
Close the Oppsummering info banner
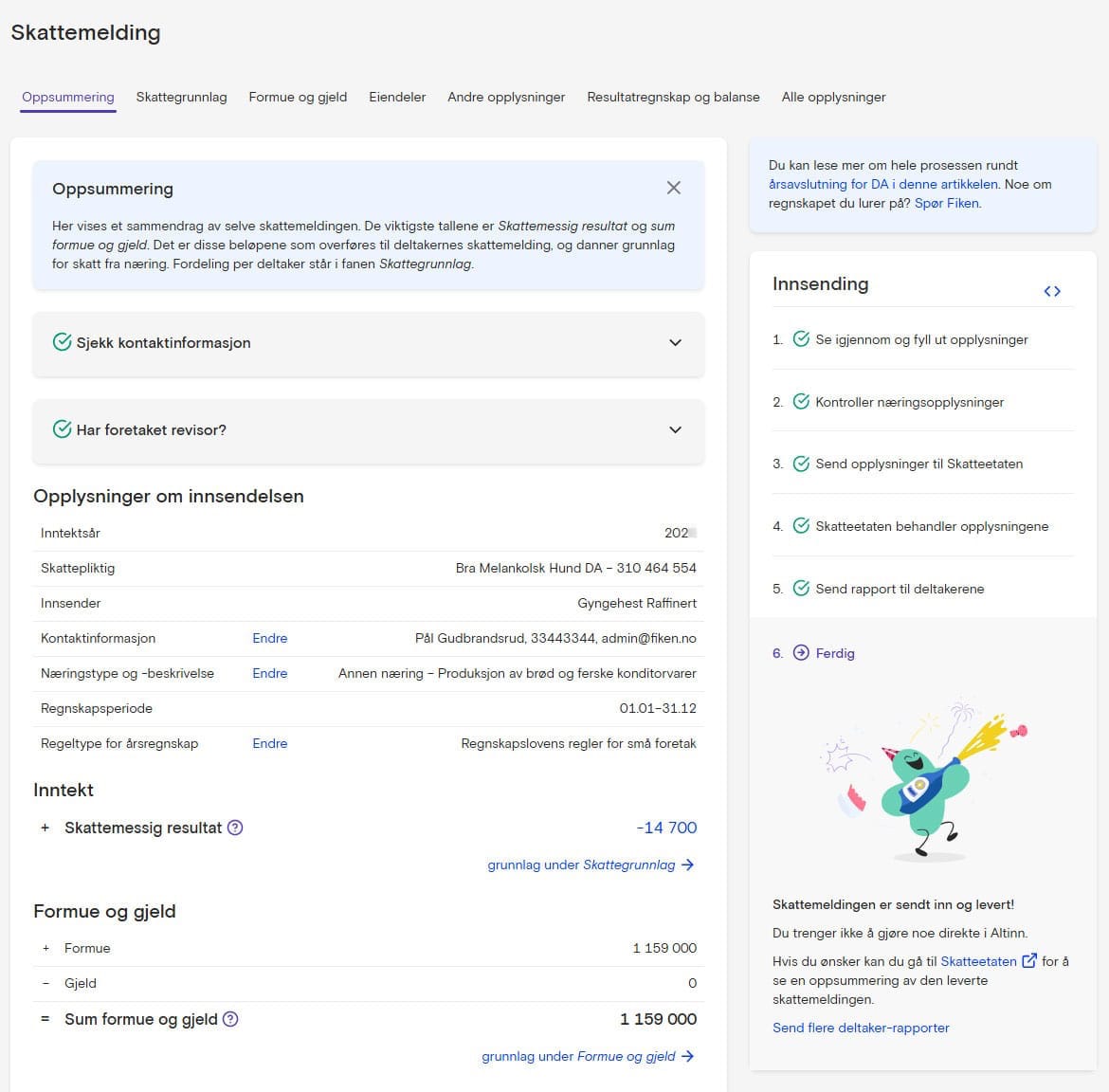[673, 188]
